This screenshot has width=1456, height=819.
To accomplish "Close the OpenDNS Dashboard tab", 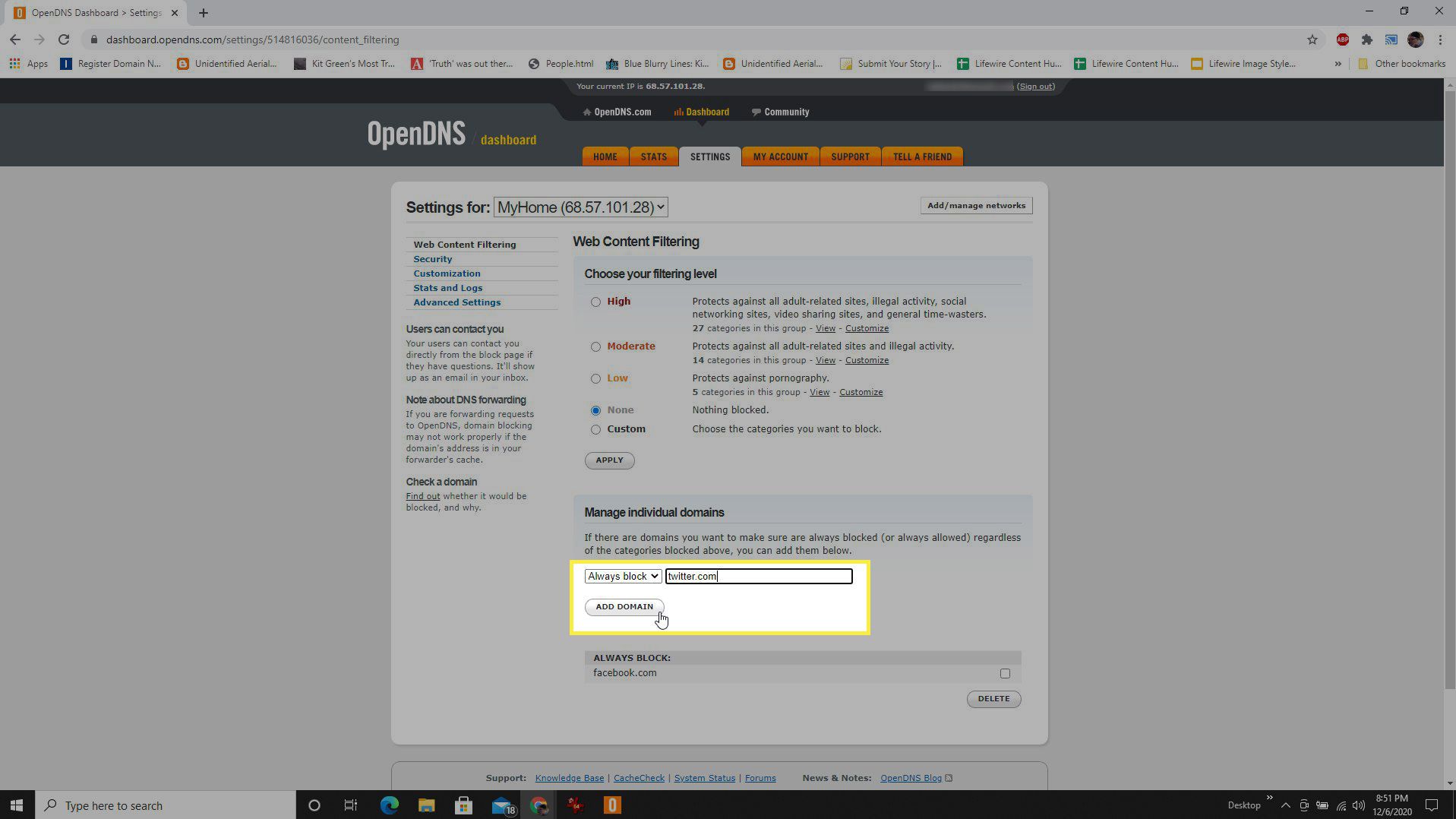I will [x=174, y=13].
